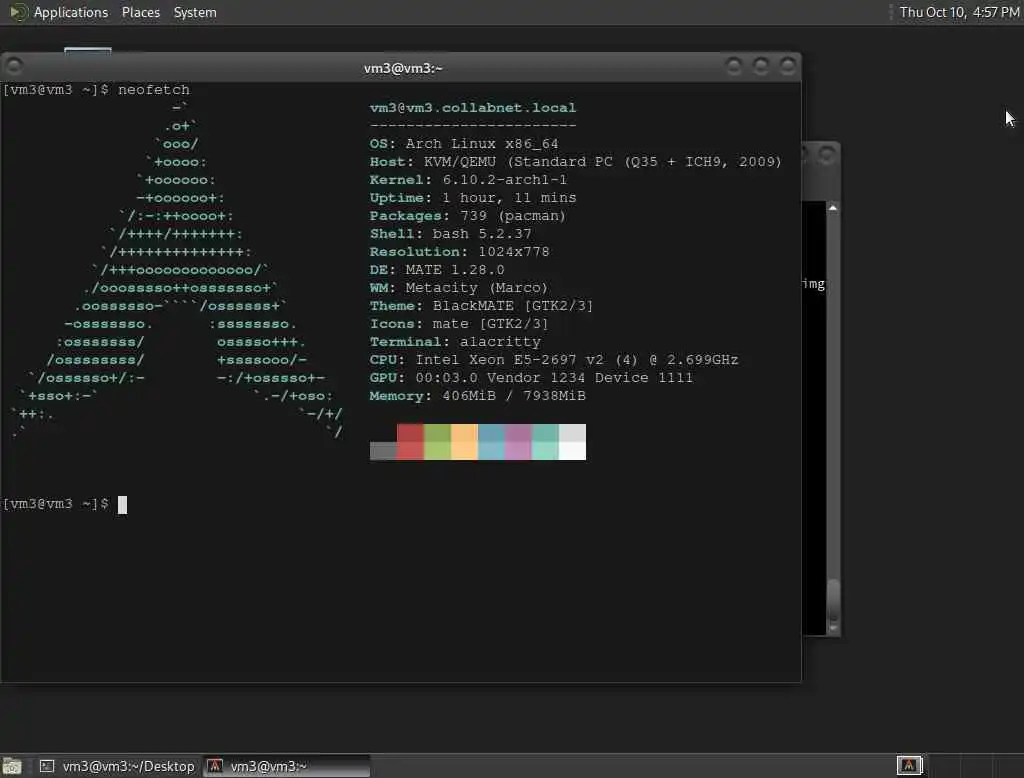This screenshot has width=1024, height=778.
Task: Click the Shell: bash 5.2.37 line
Action: click(451, 234)
